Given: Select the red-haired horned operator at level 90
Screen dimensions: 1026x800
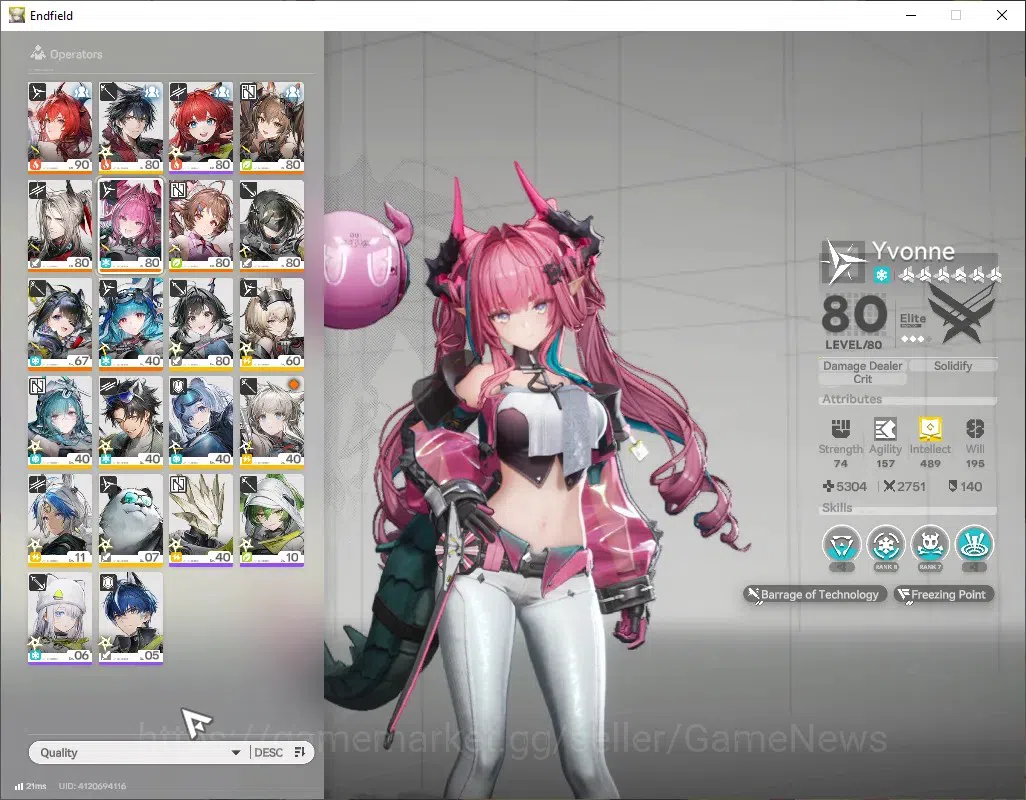Looking at the screenshot, I should point(60,127).
